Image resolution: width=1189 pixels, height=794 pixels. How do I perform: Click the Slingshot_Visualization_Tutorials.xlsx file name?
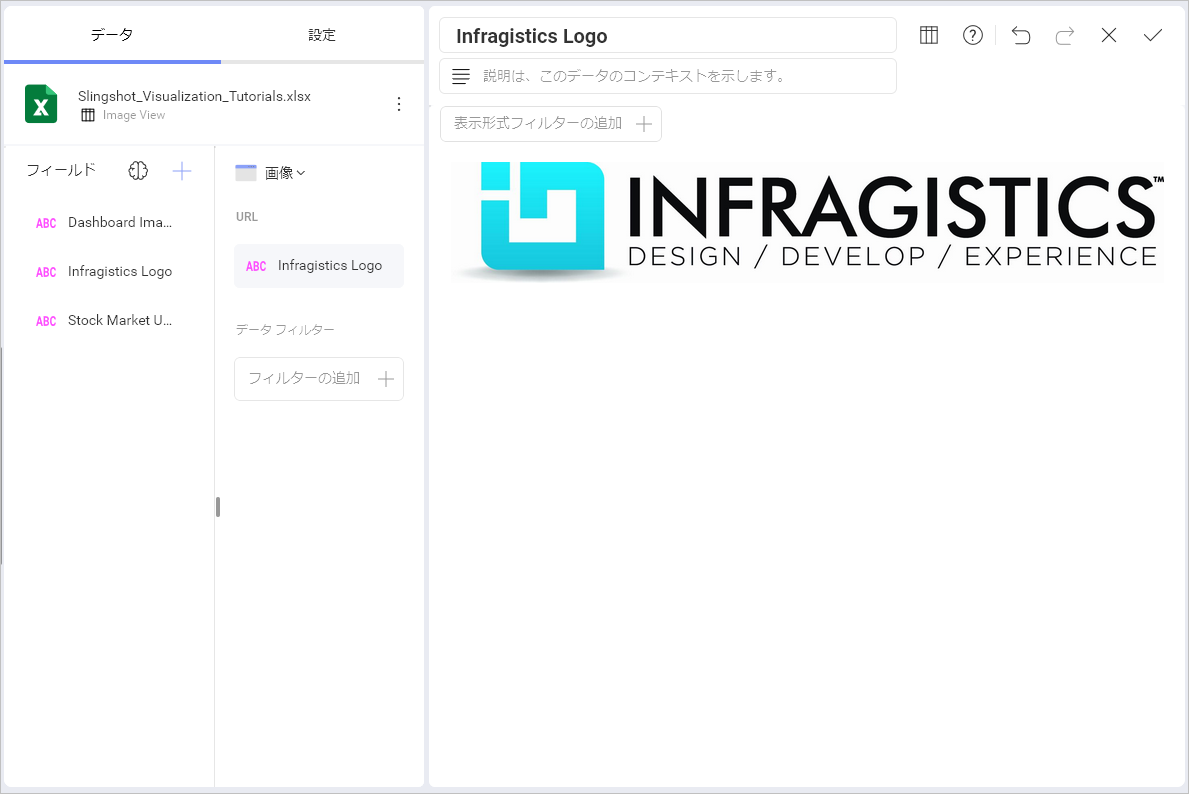click(x=194, y=96)
